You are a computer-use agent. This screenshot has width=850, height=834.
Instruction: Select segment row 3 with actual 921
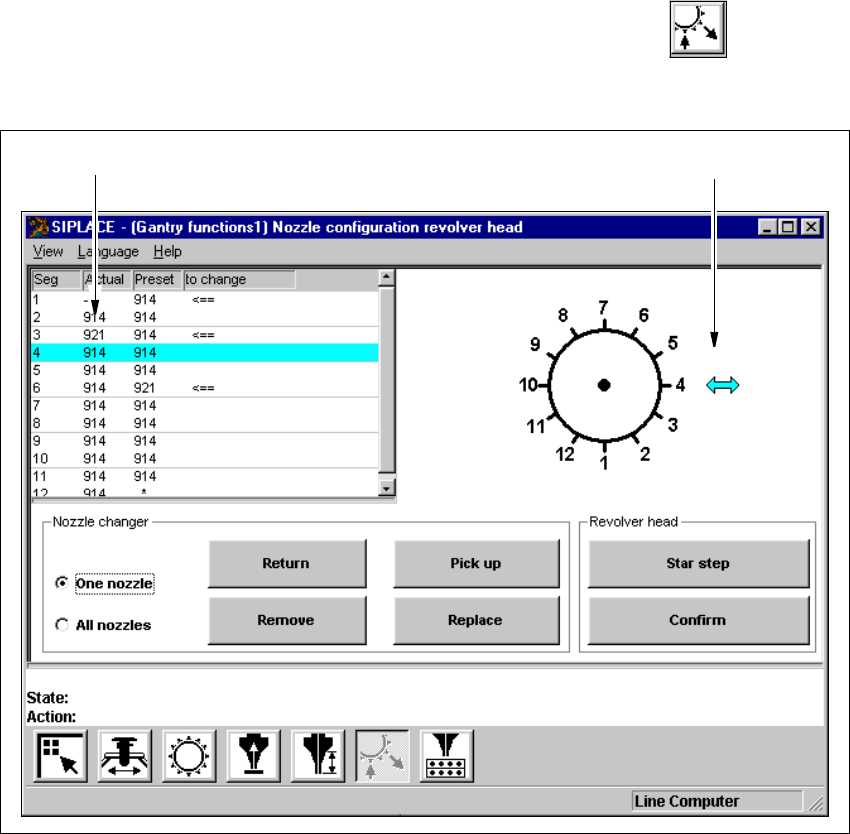[x=205, y=335]
